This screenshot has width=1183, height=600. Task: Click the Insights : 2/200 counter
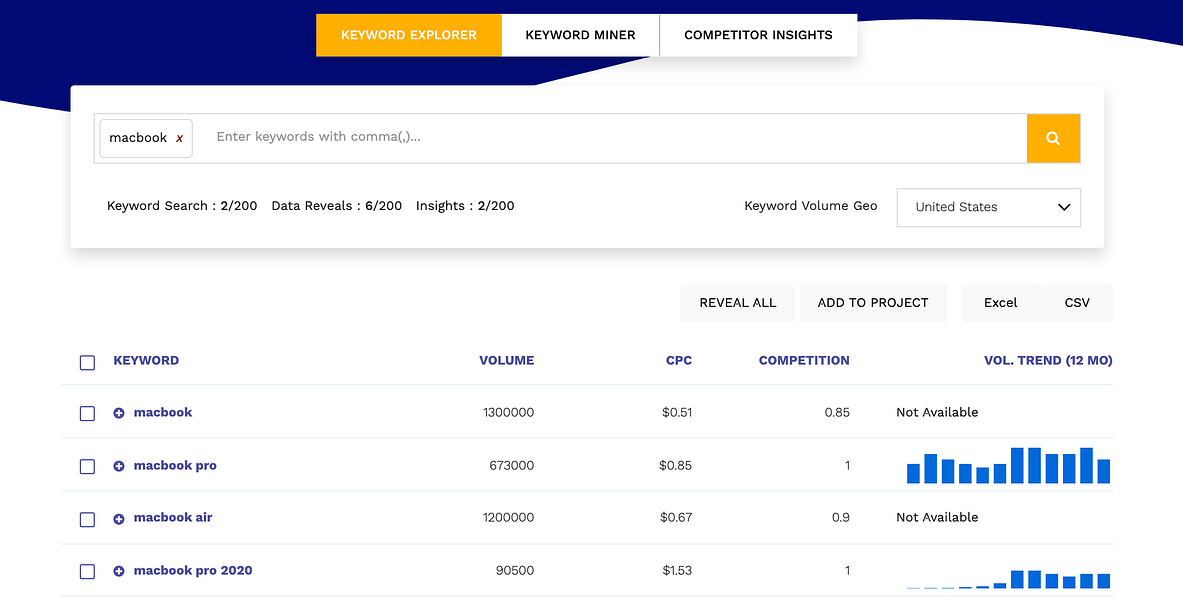pos(465,205)
